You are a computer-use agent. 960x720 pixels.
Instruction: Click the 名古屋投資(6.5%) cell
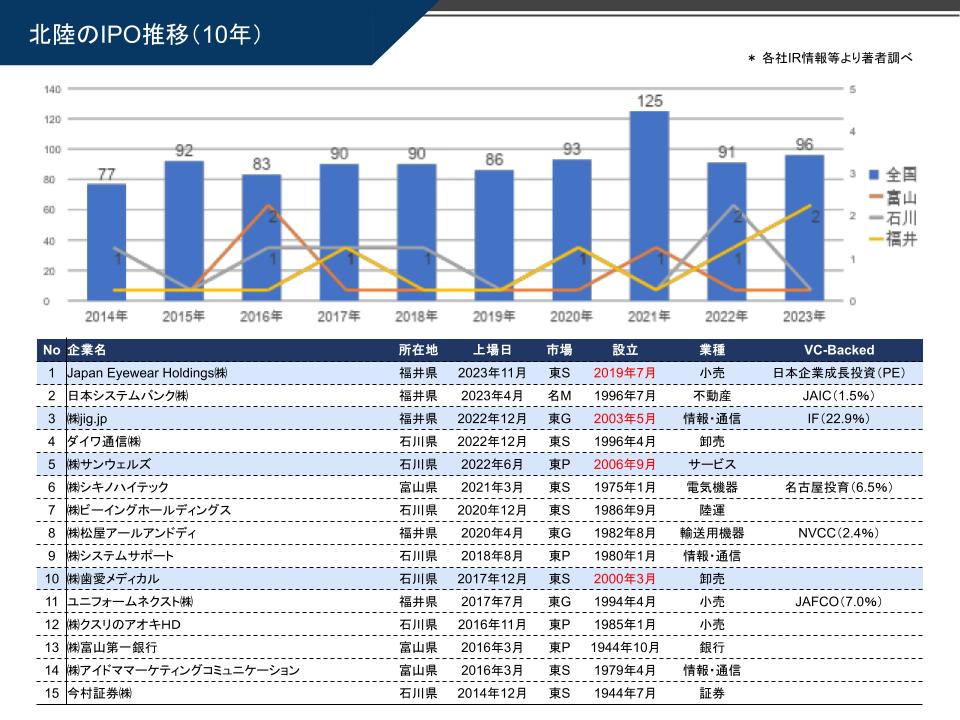point(839,487)
